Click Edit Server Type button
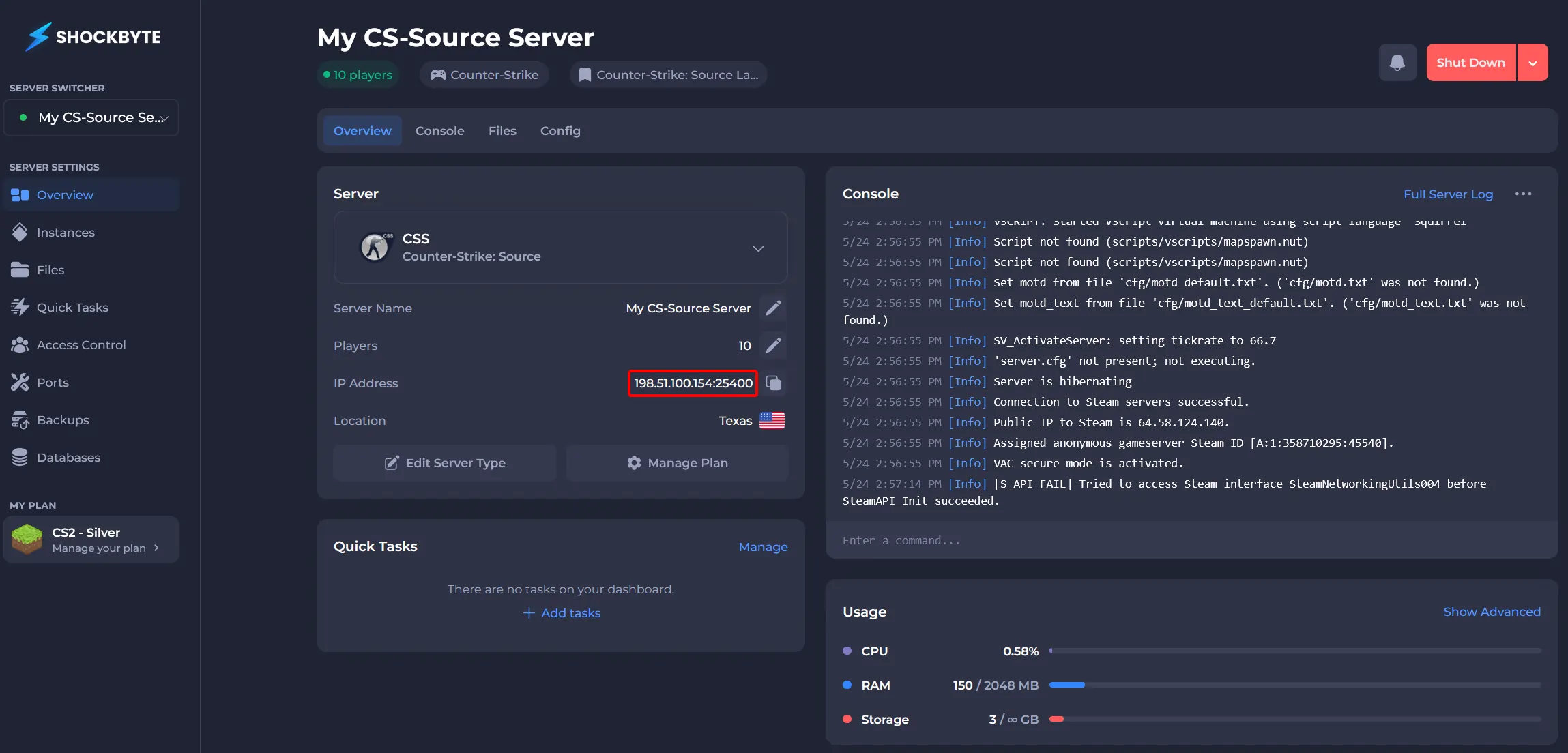 coord(445,463)
